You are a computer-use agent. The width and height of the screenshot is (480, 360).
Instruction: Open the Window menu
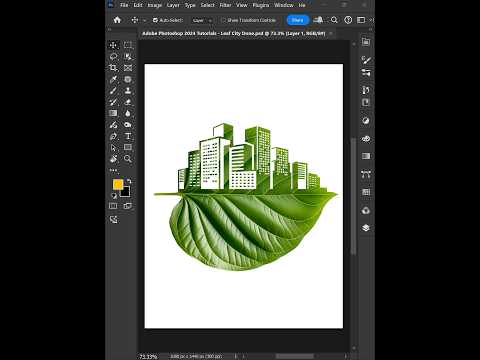click(x=284, y=5)
